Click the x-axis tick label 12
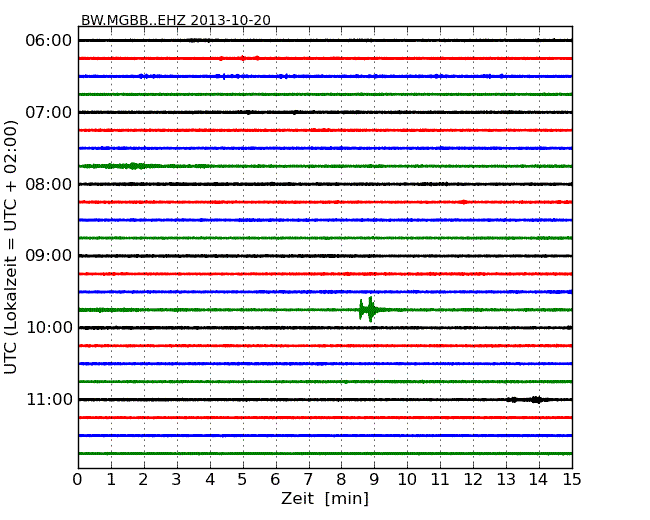 point(473,480)
